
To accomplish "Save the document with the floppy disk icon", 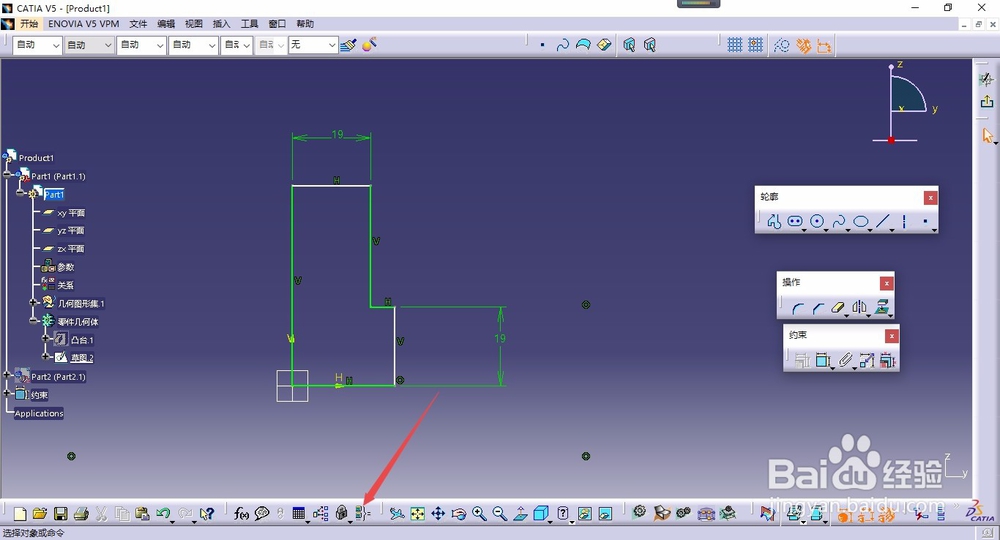I will [61, 514].
